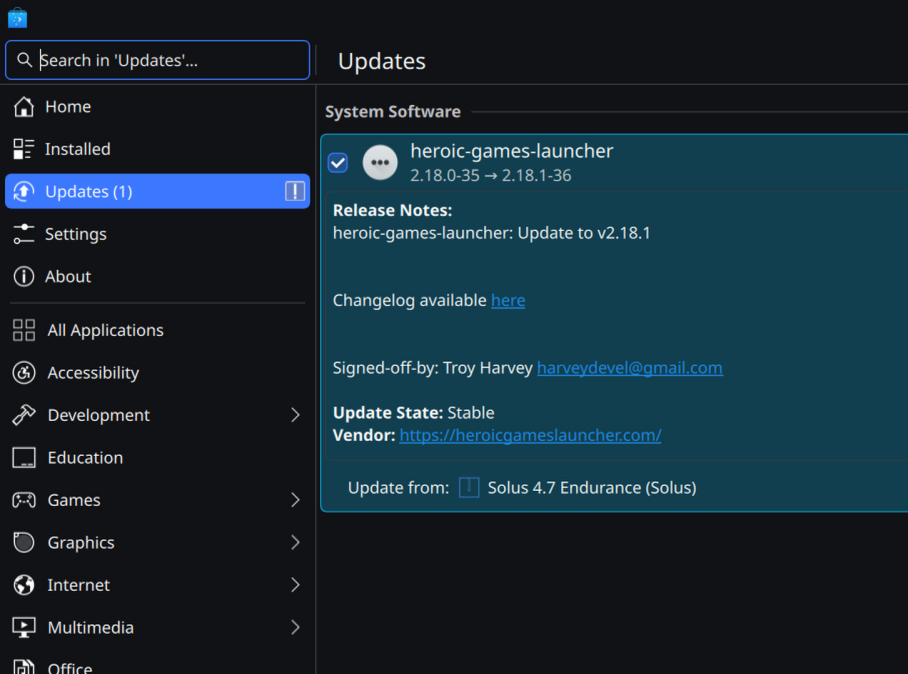
Task: Click the All Applications grid icon
Action: [x=24, y=330]
